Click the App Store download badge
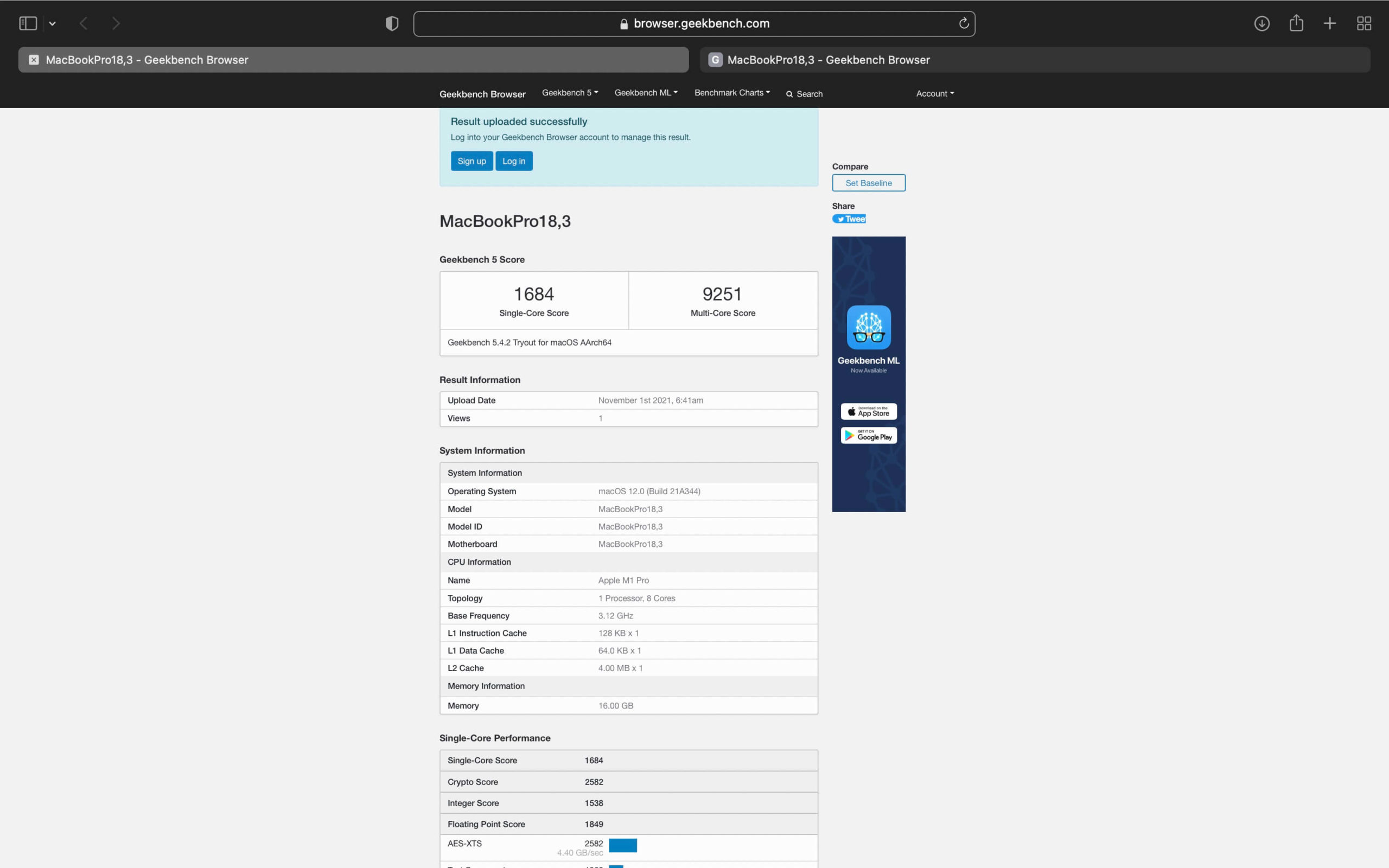Image resolution: width=1389 pixels, height=868 pixels. (x=869, y=412)
